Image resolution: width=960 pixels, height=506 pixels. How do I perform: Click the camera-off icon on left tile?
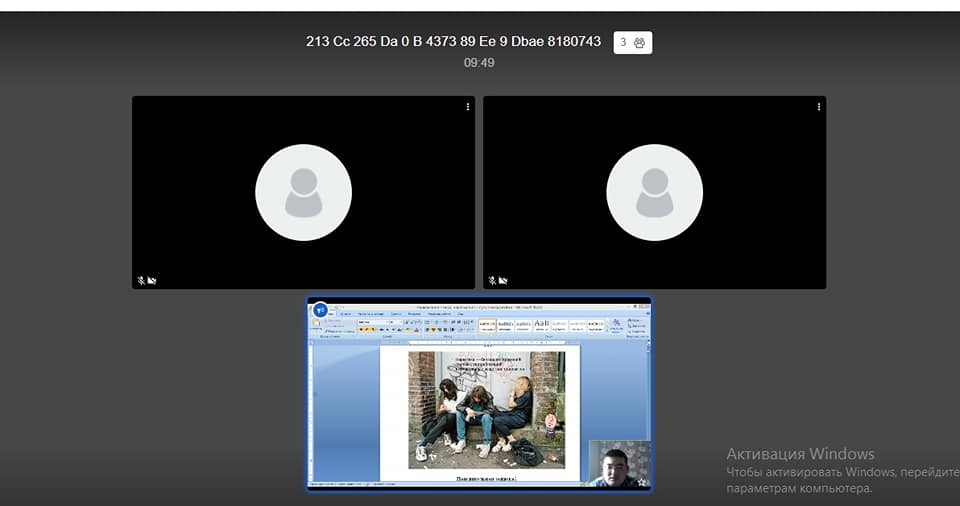(152, 281)
